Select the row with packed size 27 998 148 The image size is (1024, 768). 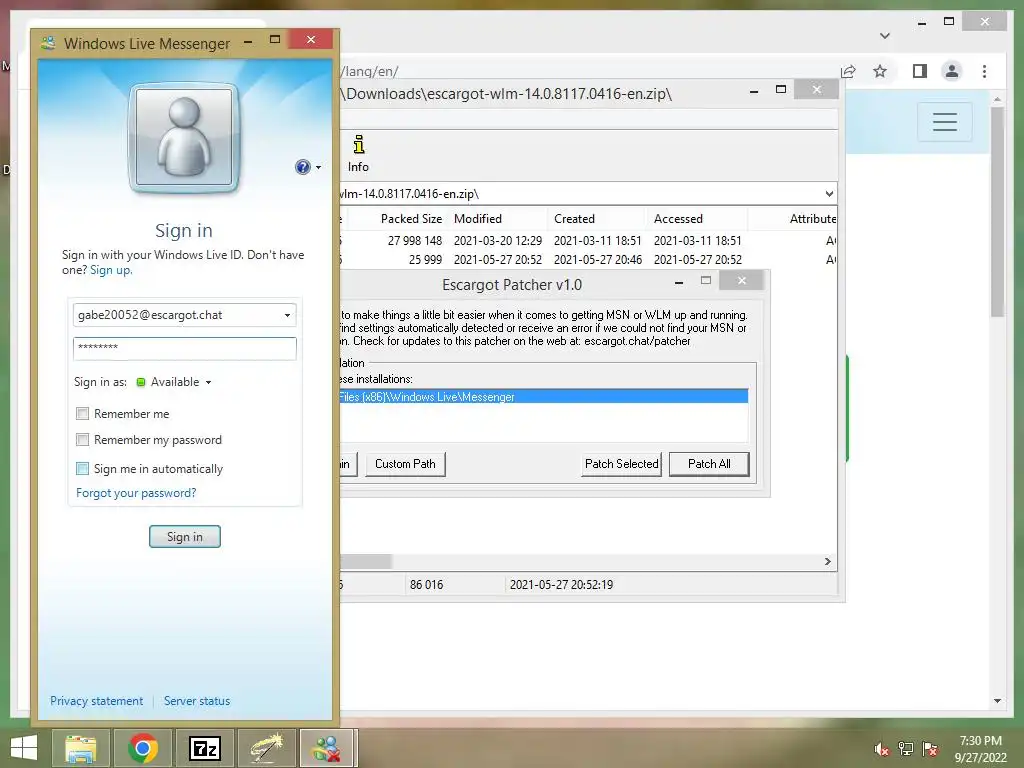(x=588, y=240)
